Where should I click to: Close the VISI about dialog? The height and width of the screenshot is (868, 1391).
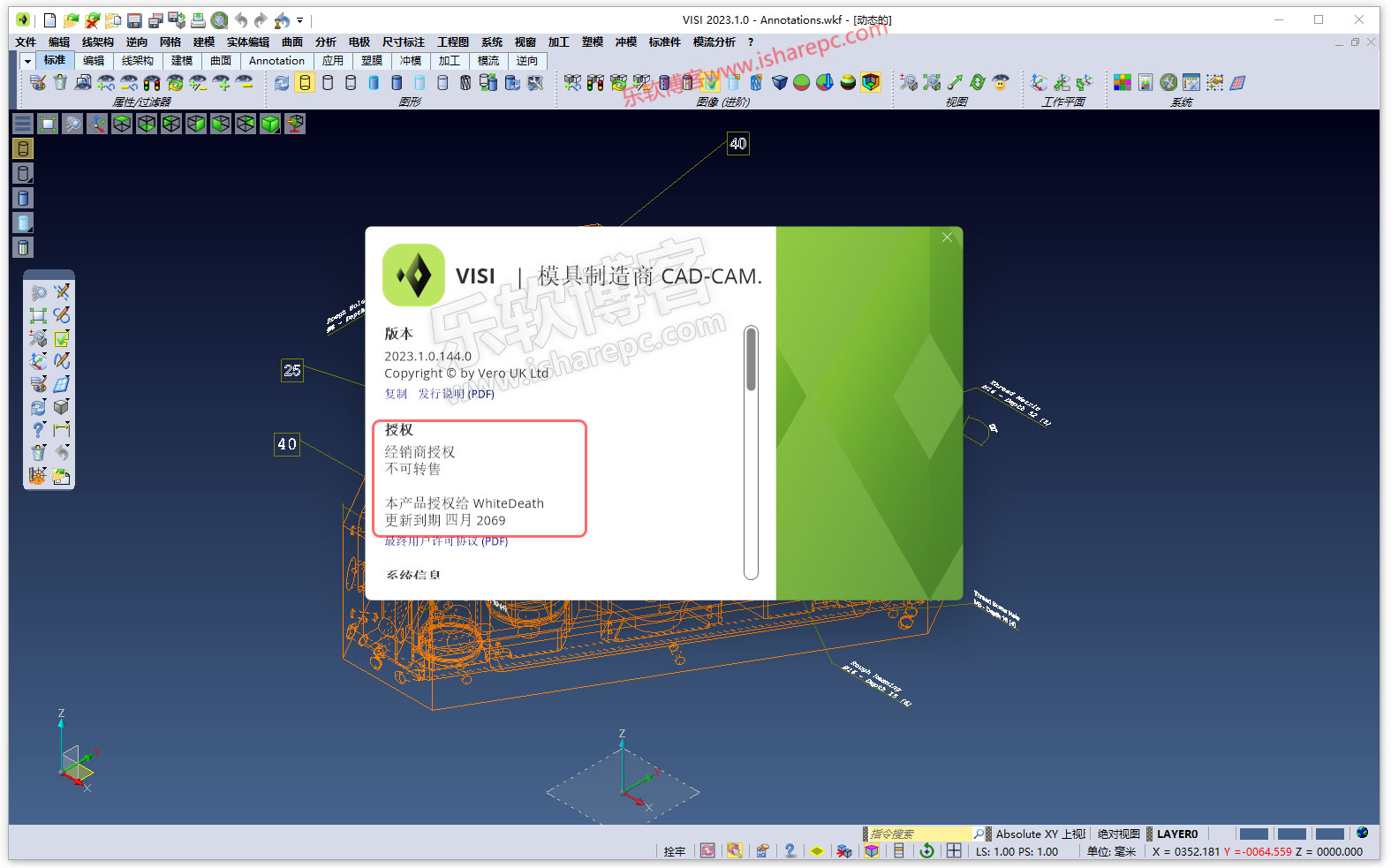coord(947,238)
